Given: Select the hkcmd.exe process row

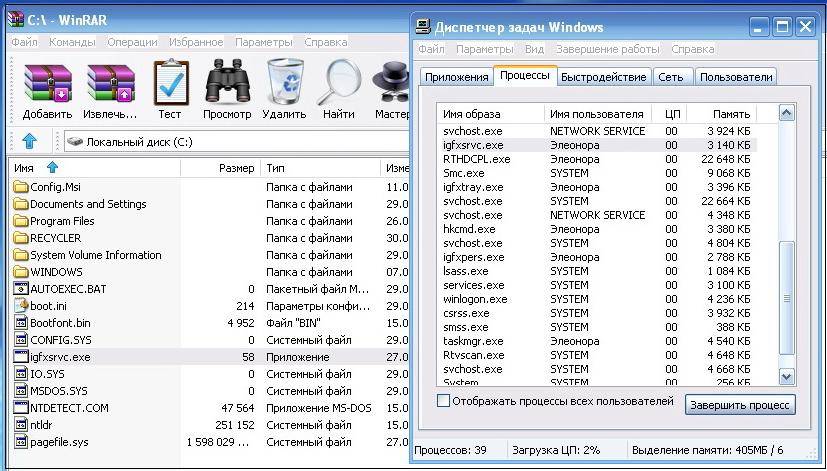Looking at the screenshot, I should [597, 229].
